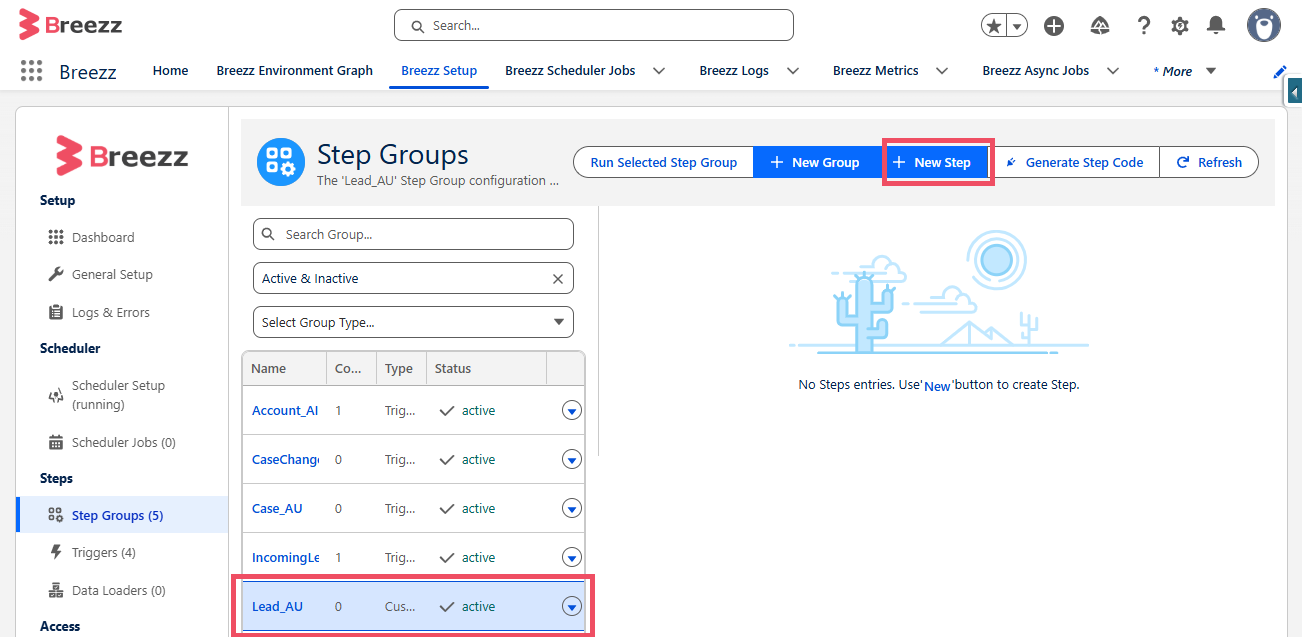This screenshot has width=1302, height=637.
Task: Click the Type column header
Action: pyautogui.click(x=401, y=369)
